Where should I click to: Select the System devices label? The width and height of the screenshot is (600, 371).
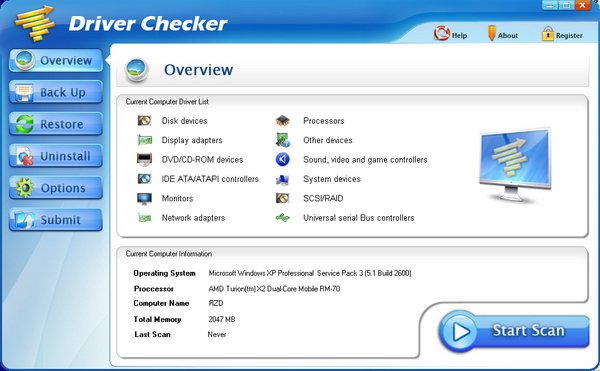(332, 179)
